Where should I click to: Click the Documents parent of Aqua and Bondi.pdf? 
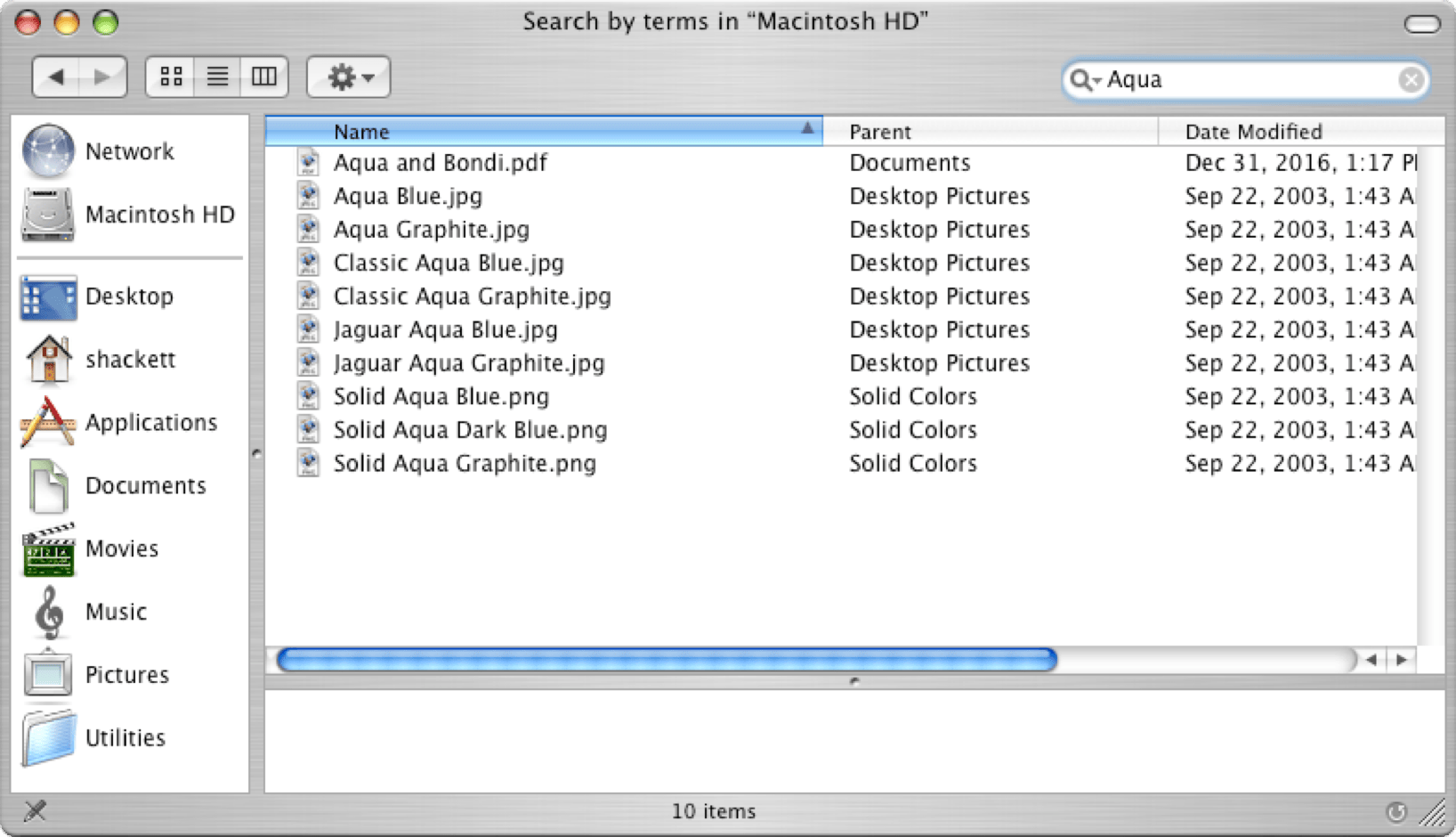(910, 163)
